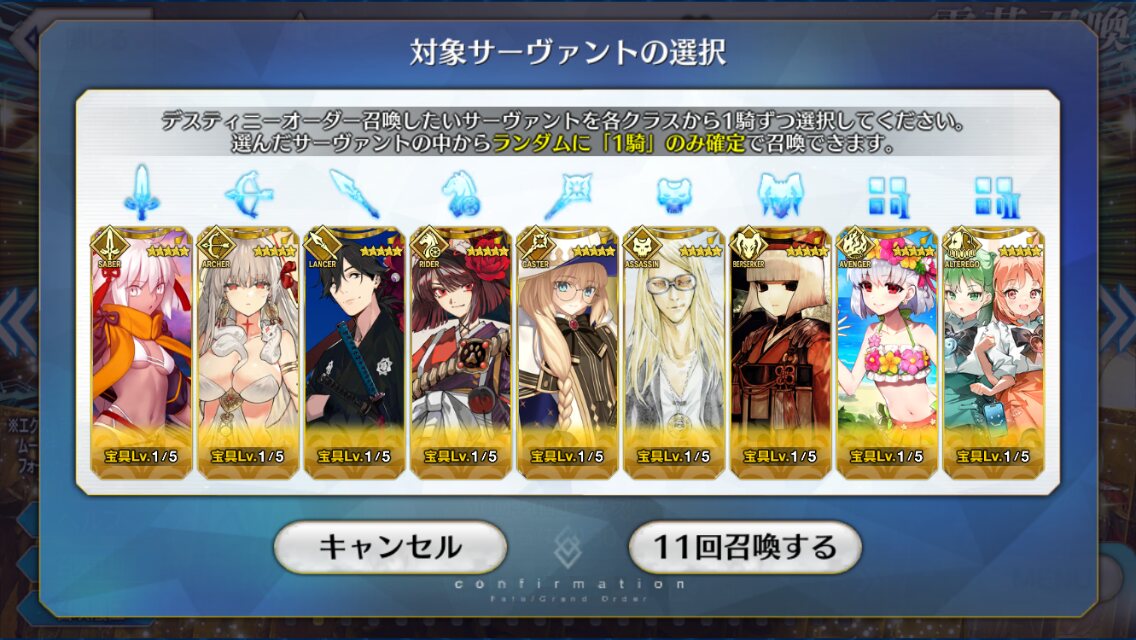Viewport: 1136px width, 640px height.
Task: Click the Saber class sword icon
Action: coord(142,192)
